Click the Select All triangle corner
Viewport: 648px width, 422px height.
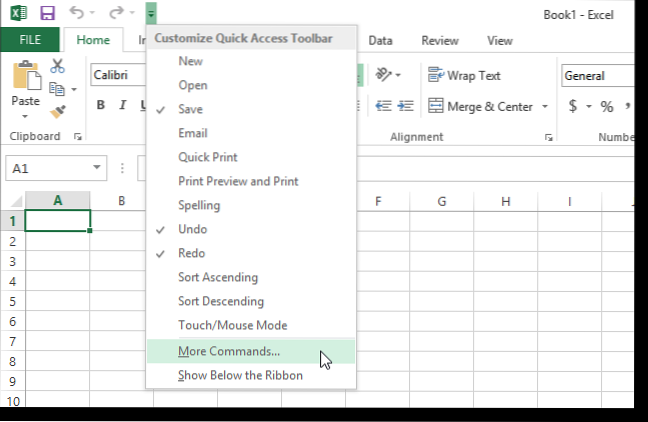coord(16,202)
